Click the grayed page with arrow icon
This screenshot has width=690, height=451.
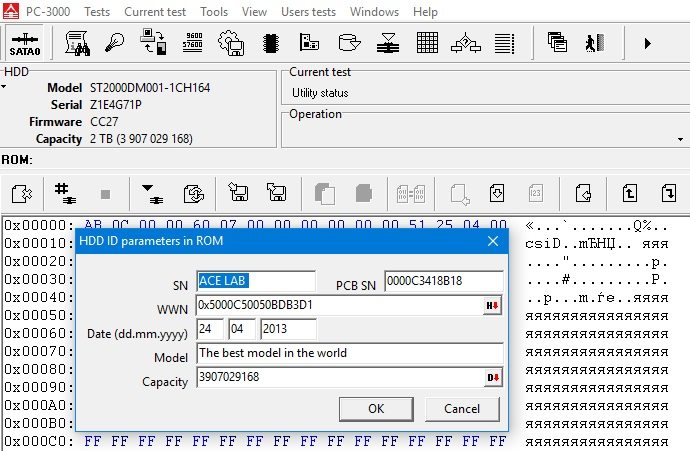point(459,194)
